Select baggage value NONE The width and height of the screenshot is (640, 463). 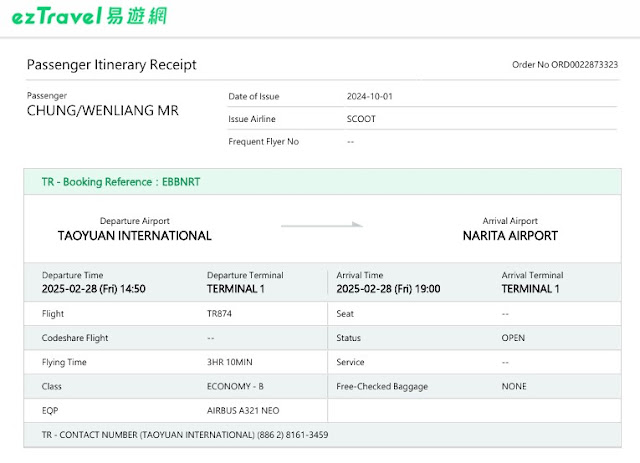click(514, 386)
